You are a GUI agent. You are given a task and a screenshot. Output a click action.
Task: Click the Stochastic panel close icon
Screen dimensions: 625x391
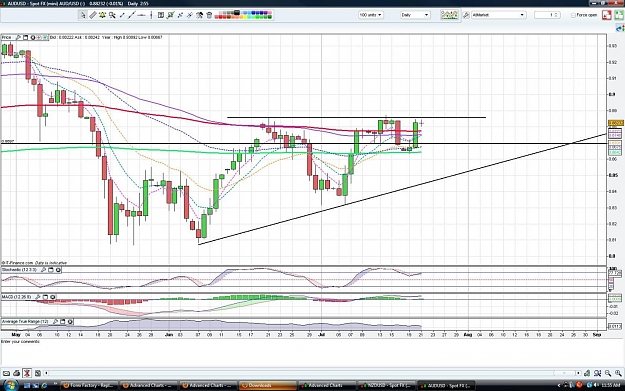pyautogui.click(x=58, y=270)
